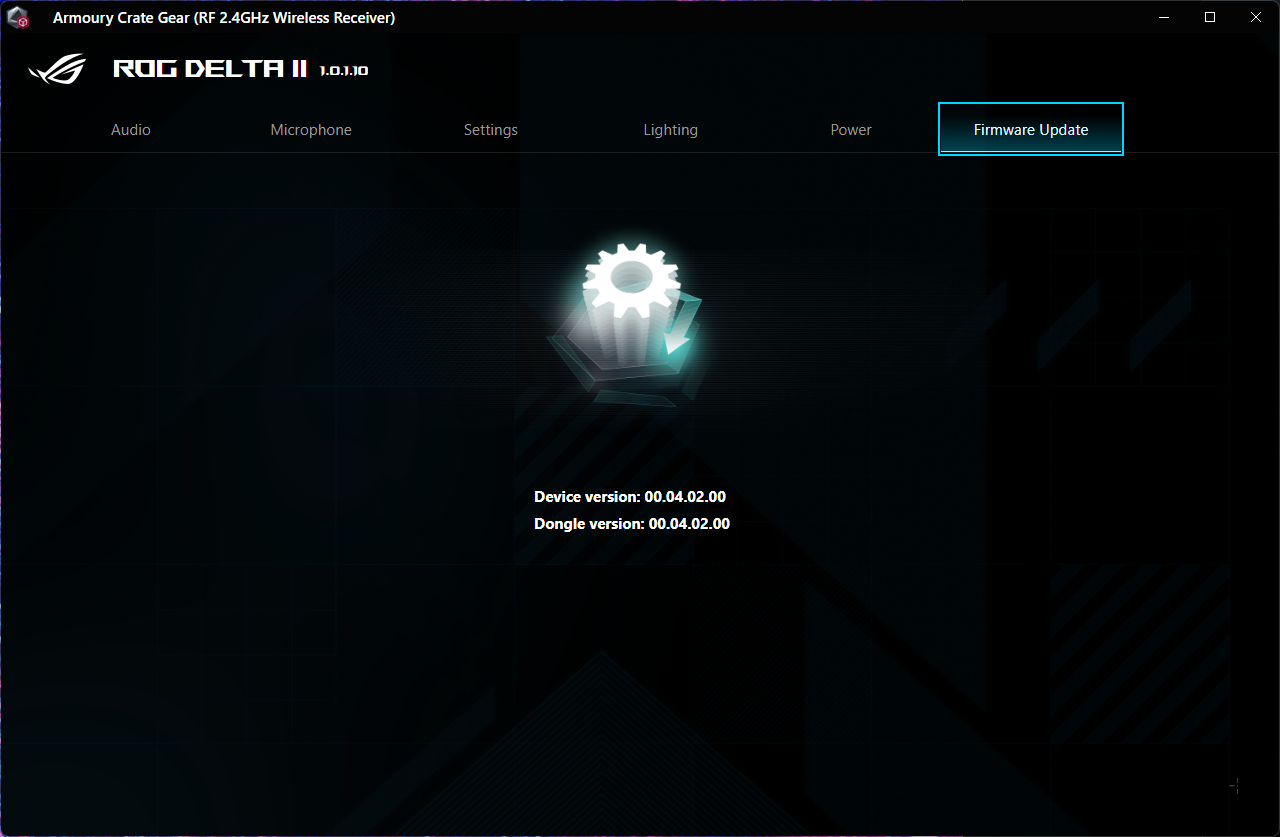Viewport: 1280px width, 837px height.
Task: Click the Dongle version 00.04.02.00 text
Action: 632,524
